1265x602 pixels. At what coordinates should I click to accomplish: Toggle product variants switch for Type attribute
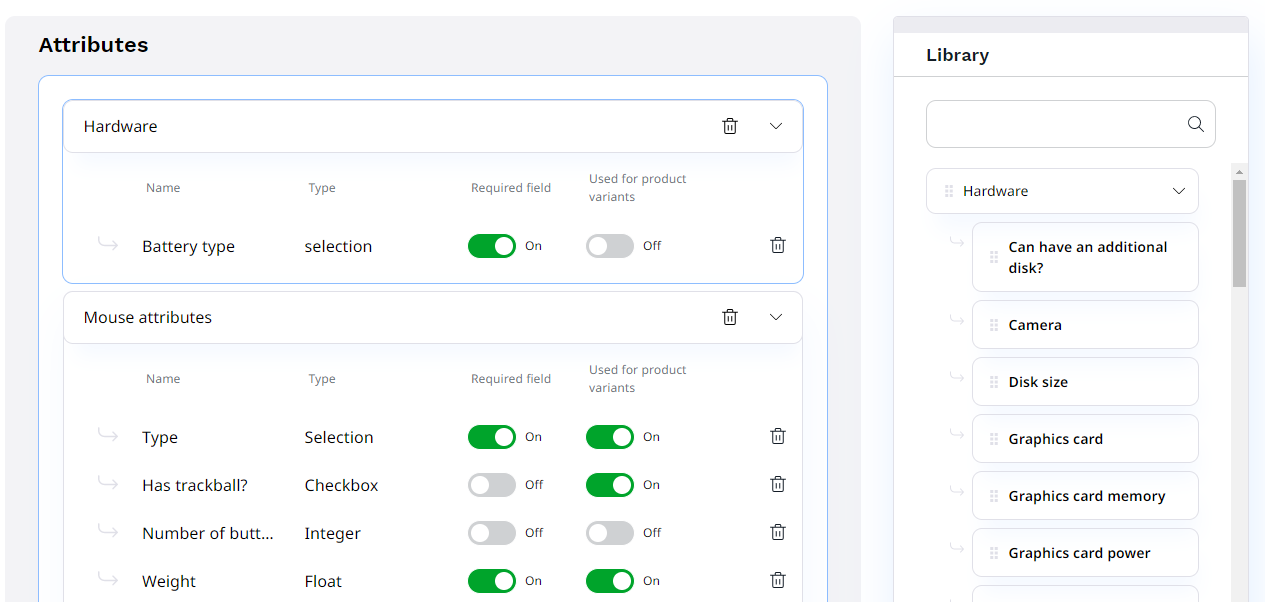pyautogui.click(x=610, y=437)
